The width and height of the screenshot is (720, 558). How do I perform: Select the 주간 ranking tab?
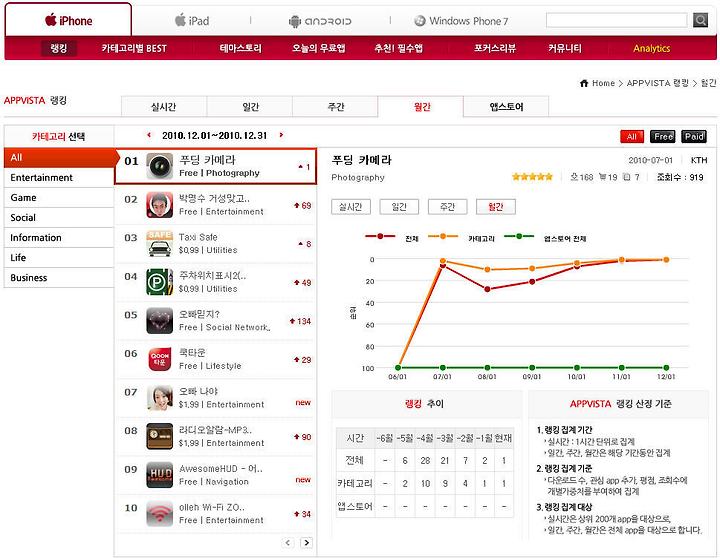coord(335,107)
